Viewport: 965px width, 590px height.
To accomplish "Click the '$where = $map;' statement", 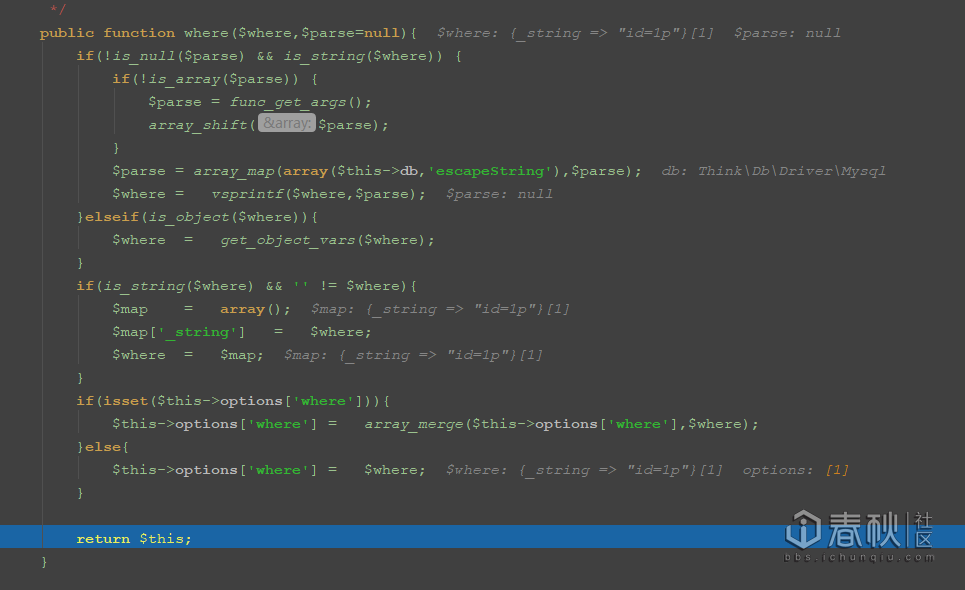I will 188,355.
